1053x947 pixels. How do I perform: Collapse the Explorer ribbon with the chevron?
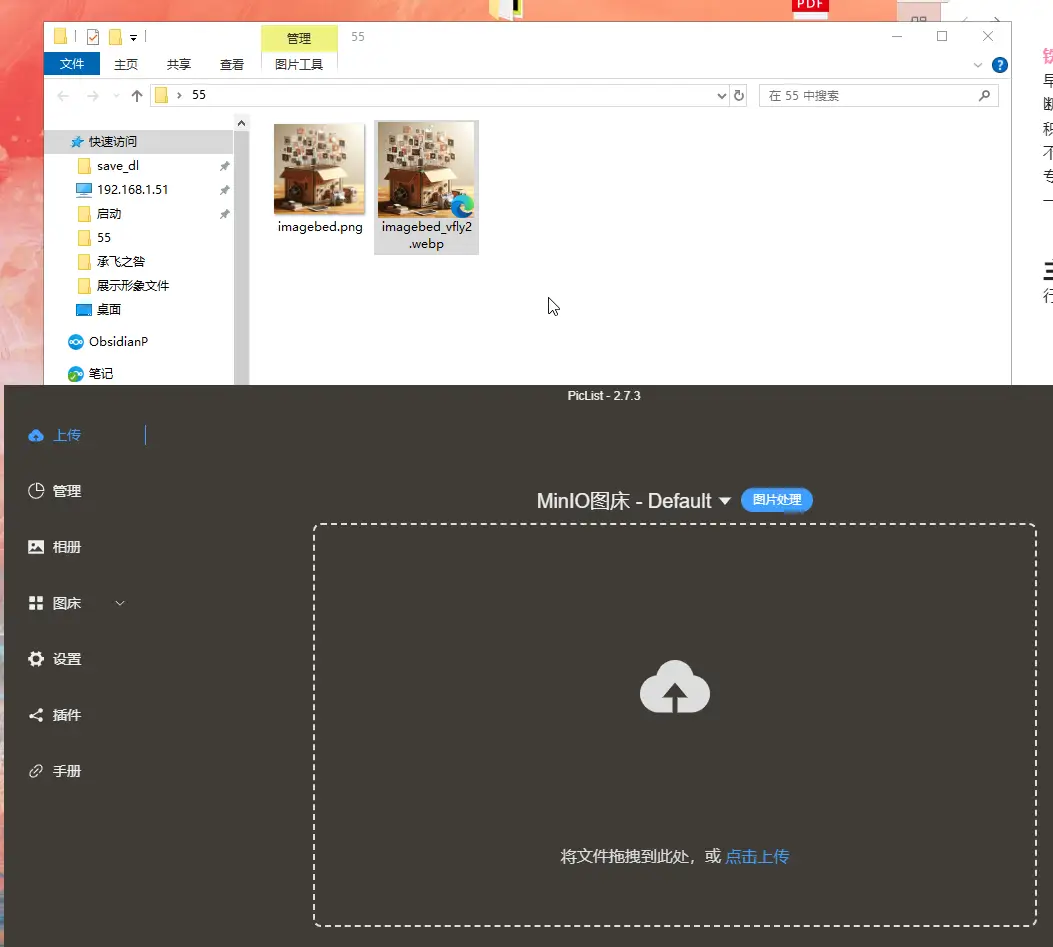[x=978, y=65]
